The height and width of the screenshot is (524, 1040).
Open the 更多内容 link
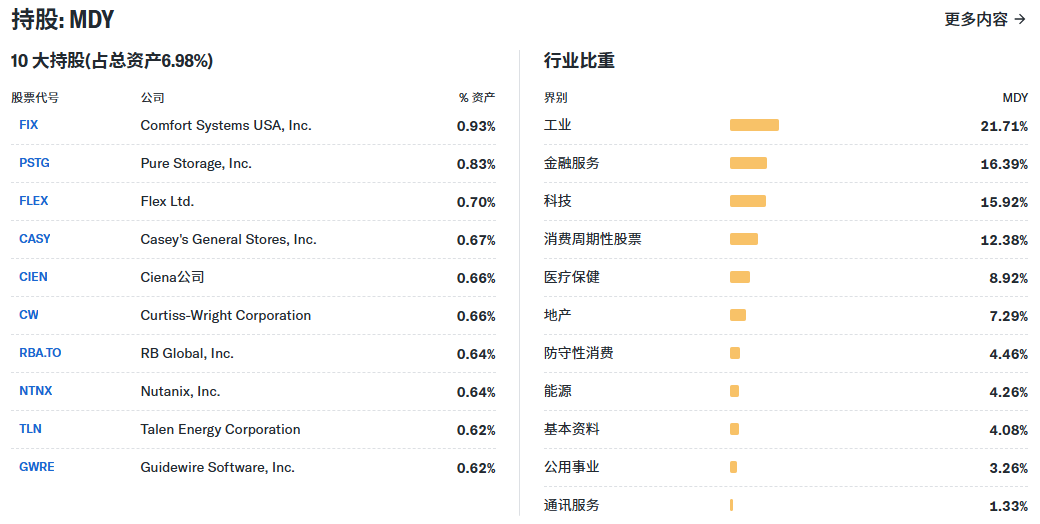pyautogui.click(x=985, y=19)
